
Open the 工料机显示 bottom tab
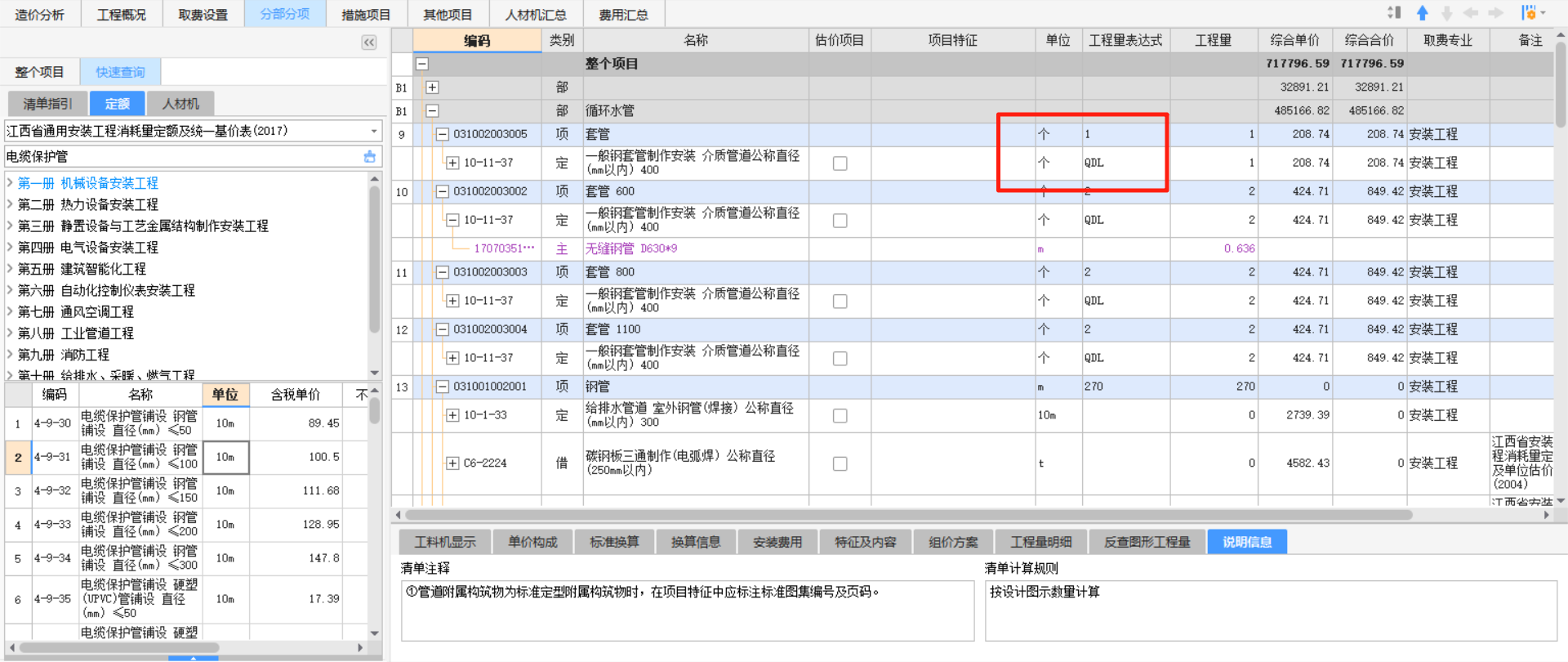[445, 542]
